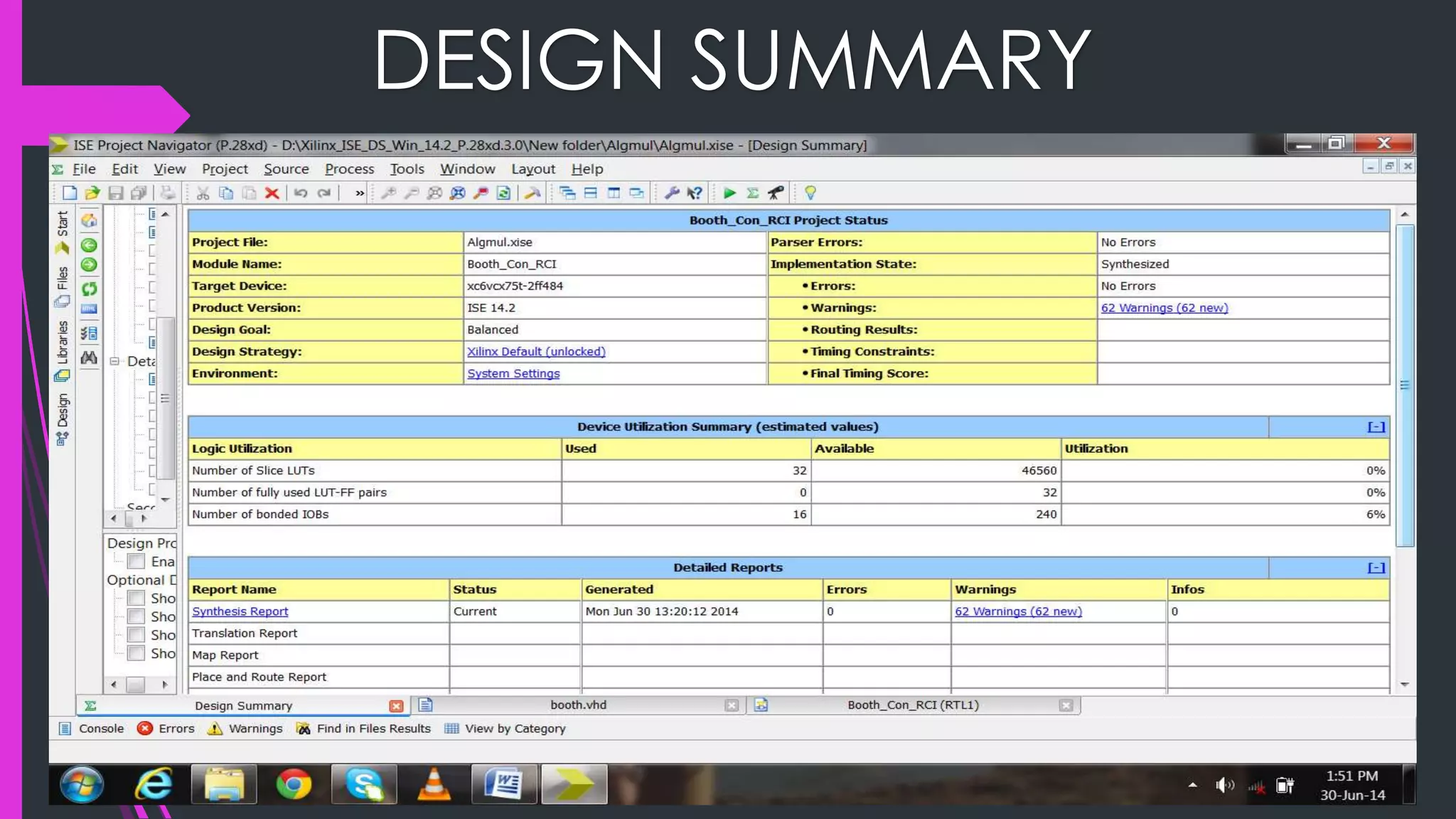
Task: Click the Refresh green arrows toolbar icon
Action: point(504,193)
